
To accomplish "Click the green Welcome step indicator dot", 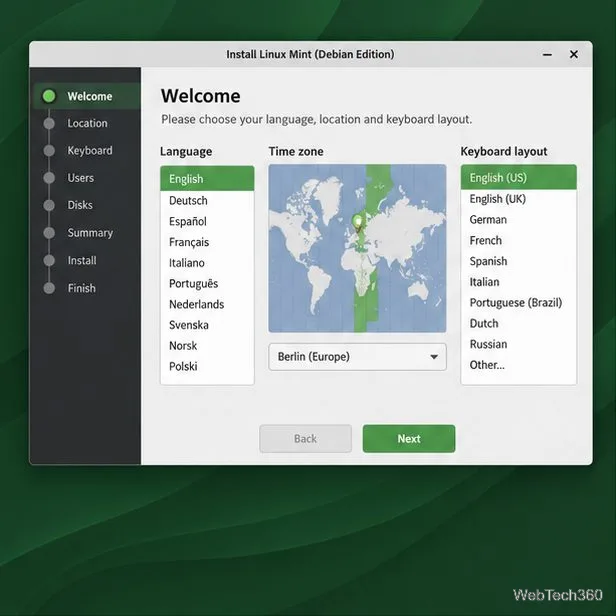I will [x=49, y=96].
